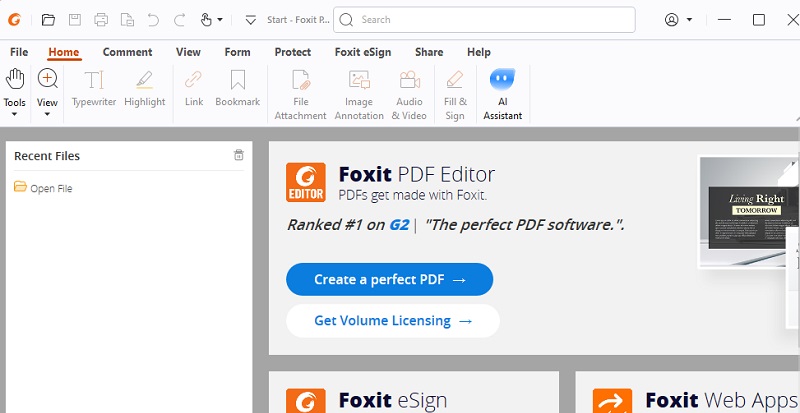
Task: Click the create PDF page icon
Action: (127, 20)
